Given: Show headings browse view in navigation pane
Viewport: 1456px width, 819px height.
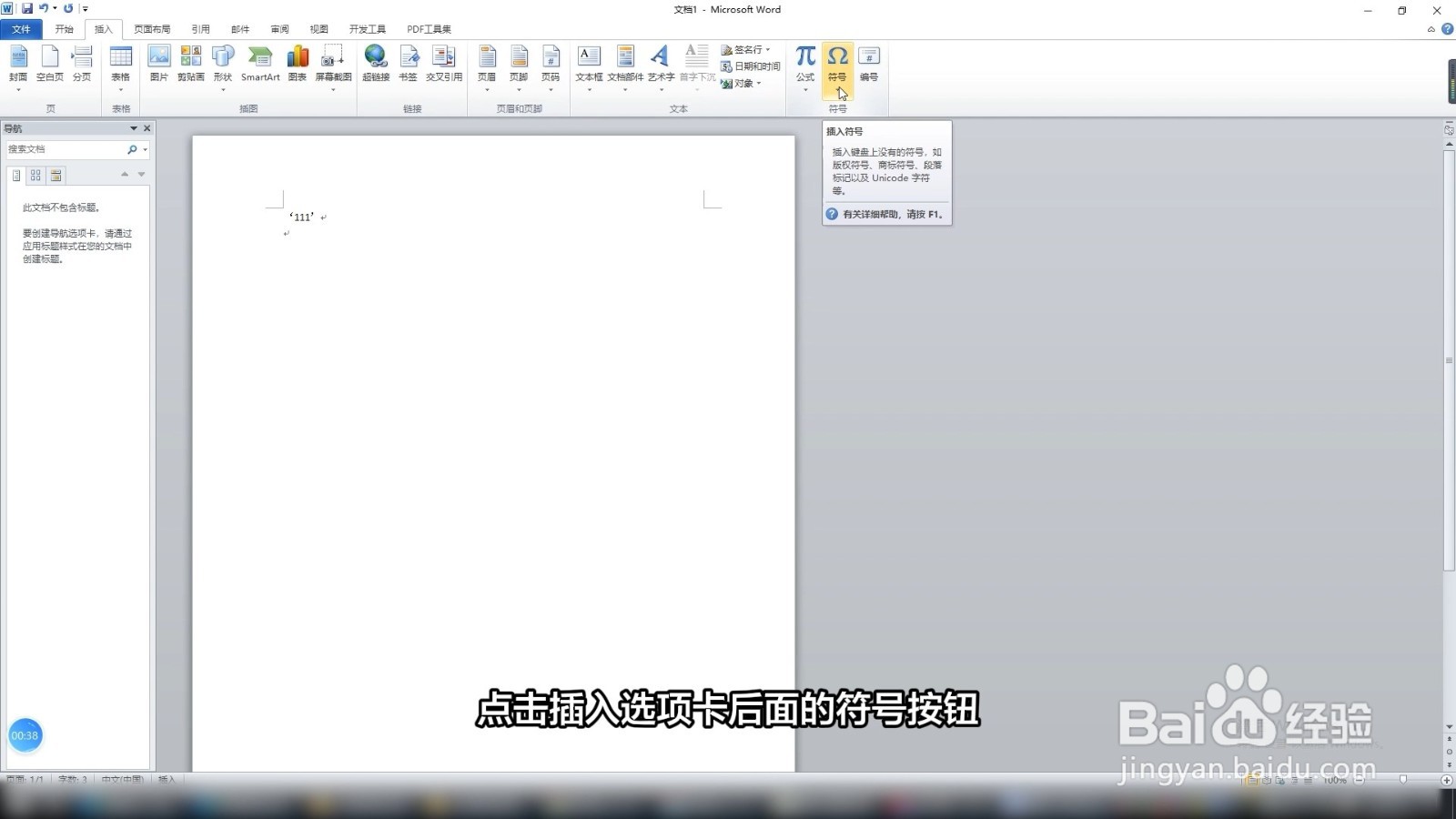Looking at the screenshot, I should pos(16,175).
